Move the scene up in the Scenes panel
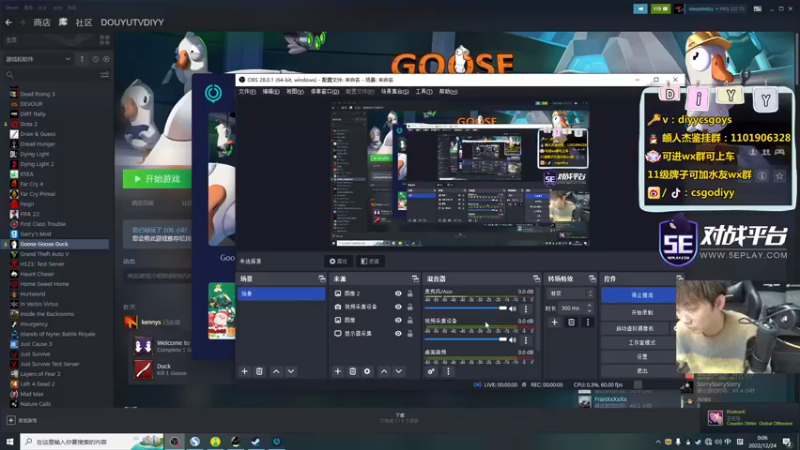 (x=276, y=371)
